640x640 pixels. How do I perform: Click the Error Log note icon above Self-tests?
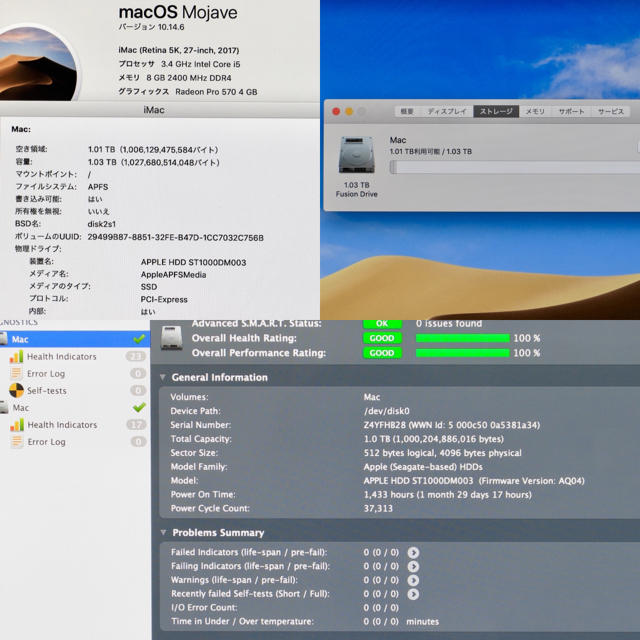16,373
